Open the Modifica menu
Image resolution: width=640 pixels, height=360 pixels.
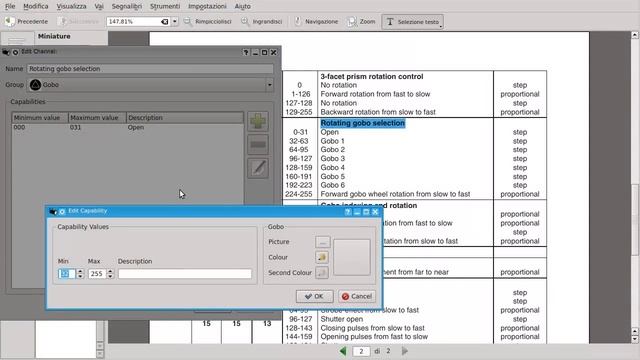click(36, 6)
